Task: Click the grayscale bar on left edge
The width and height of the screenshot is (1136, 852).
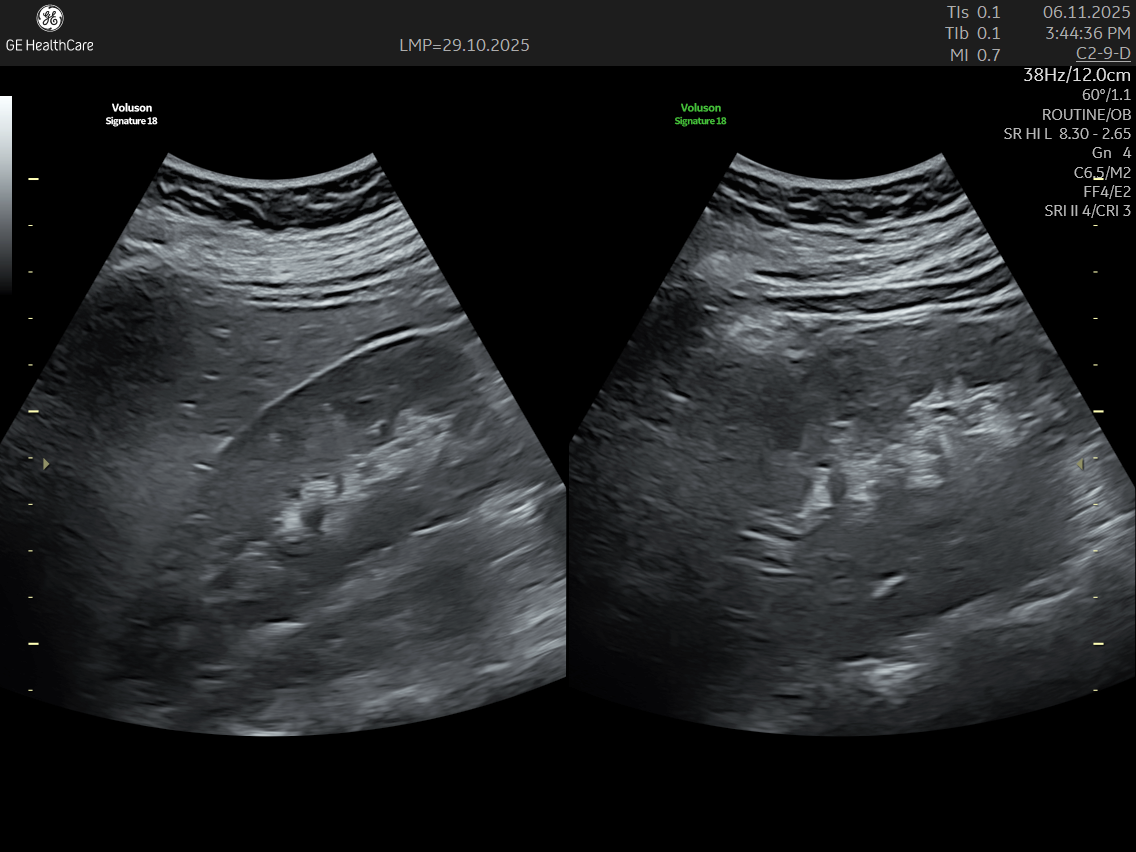Action: pyautogui.click(x=6, y=193)
